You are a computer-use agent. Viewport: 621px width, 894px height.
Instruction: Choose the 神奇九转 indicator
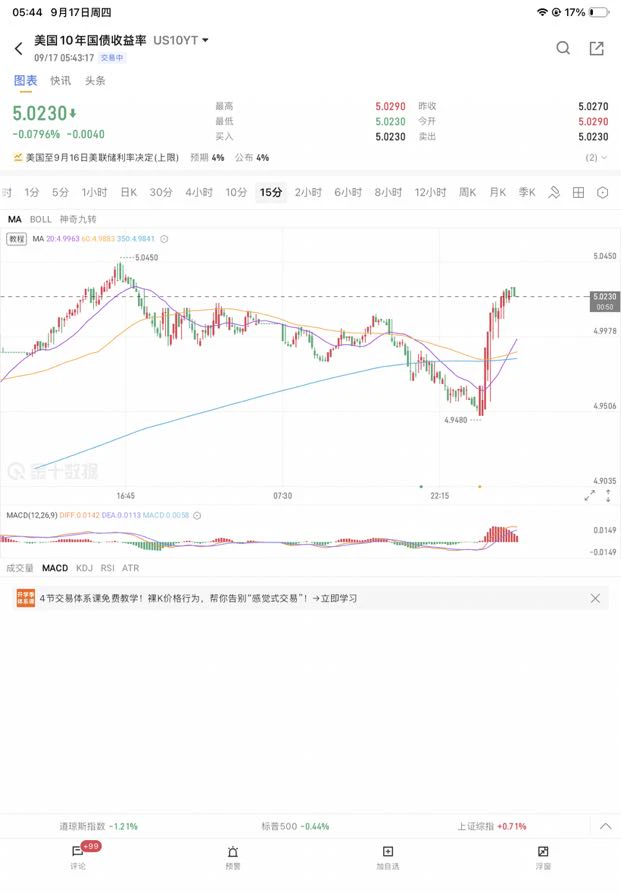(78, 220)
